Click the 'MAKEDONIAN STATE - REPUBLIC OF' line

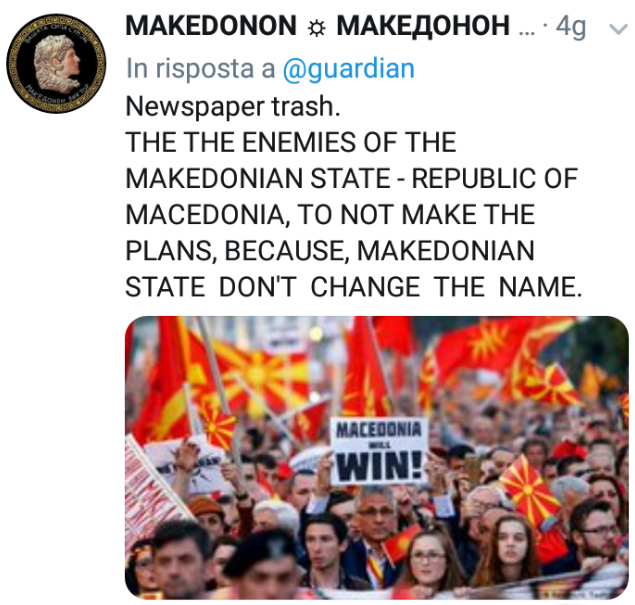[x=352, y=178]
